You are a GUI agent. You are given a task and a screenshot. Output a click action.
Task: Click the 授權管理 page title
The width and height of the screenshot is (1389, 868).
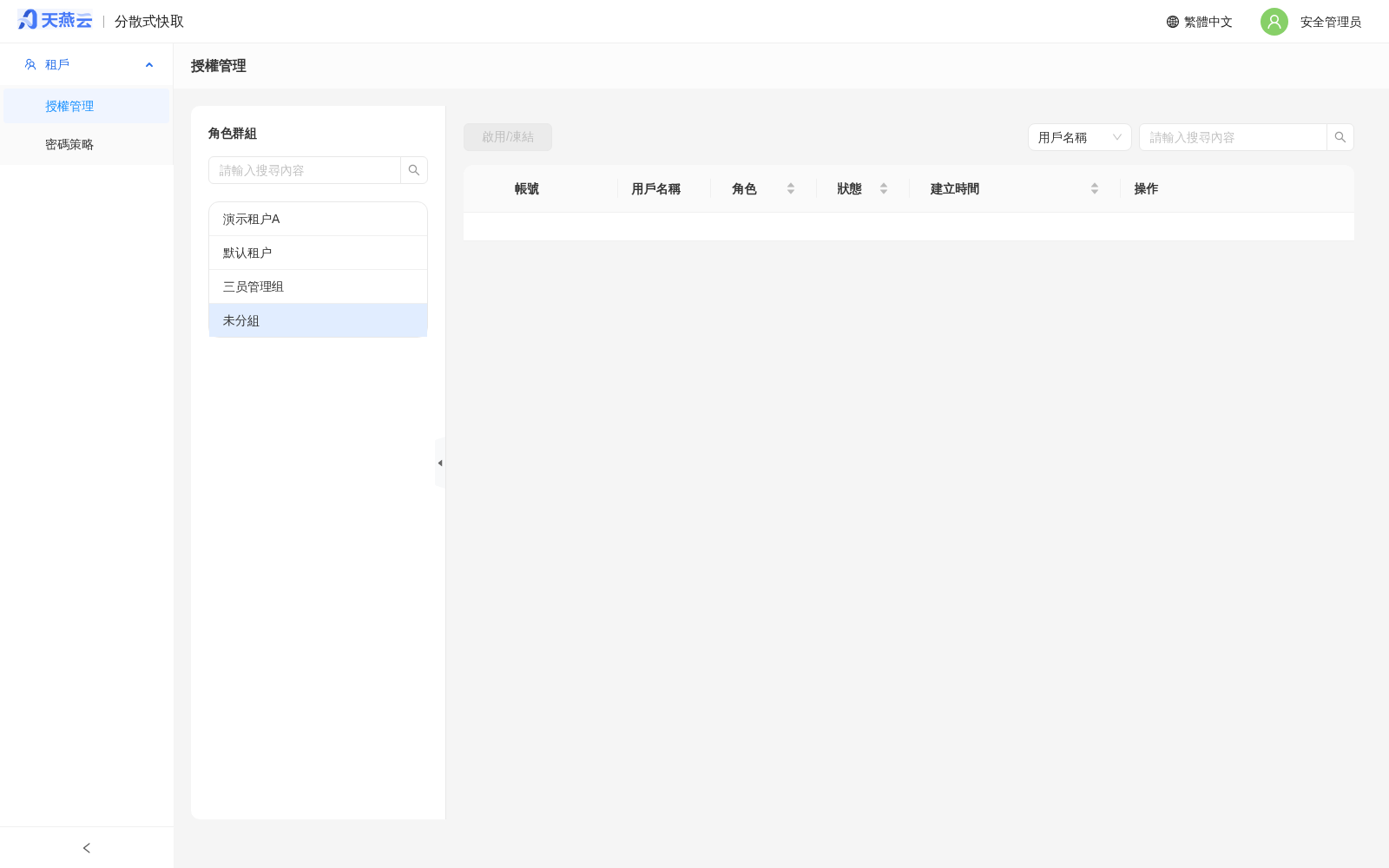tap(219, 66)
